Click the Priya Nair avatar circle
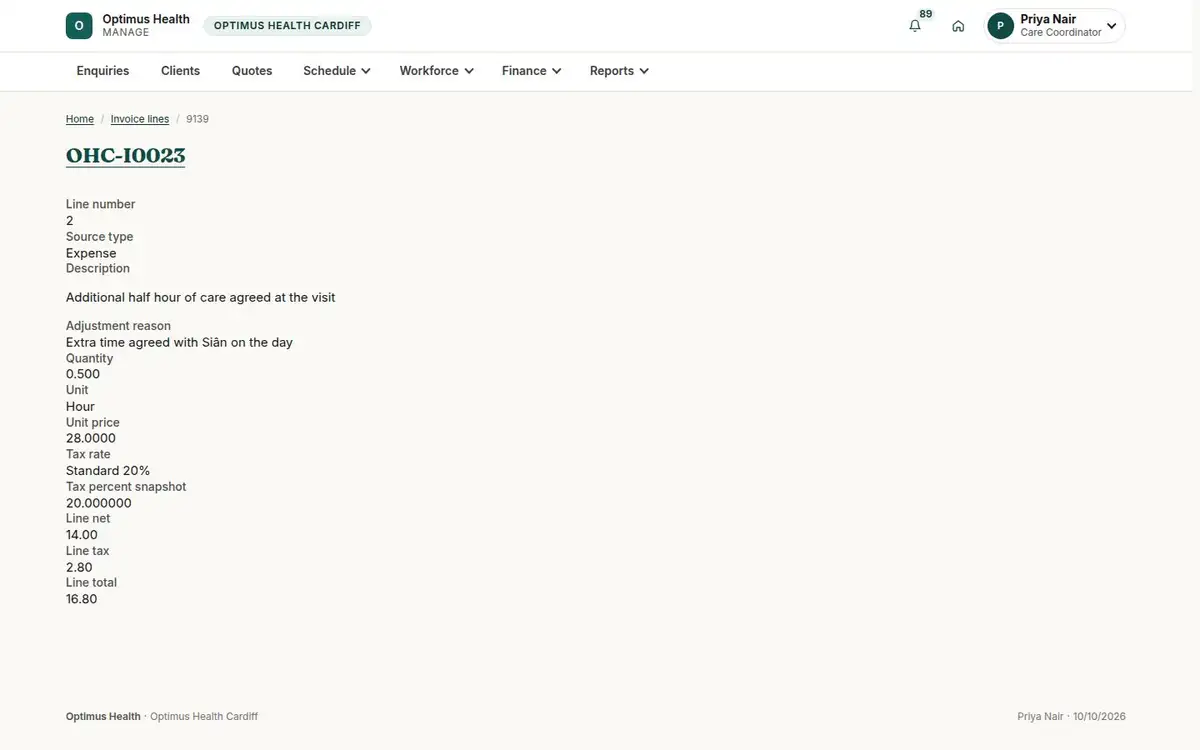The image size is (1200, 750). pos(1000,26)
